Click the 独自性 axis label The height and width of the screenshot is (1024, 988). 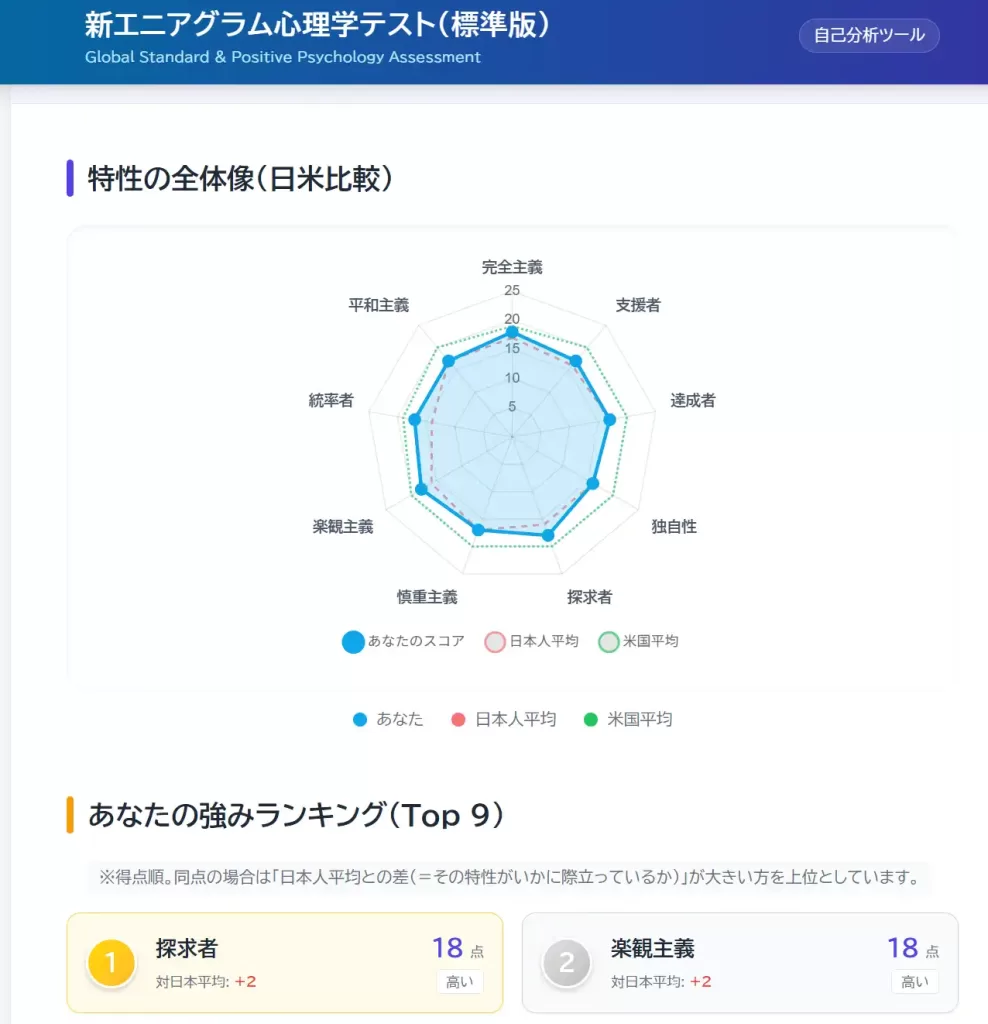[x=674, y=526]
